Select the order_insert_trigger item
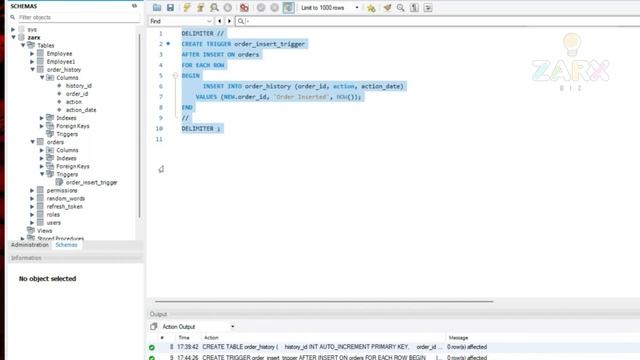 point(91,182)
